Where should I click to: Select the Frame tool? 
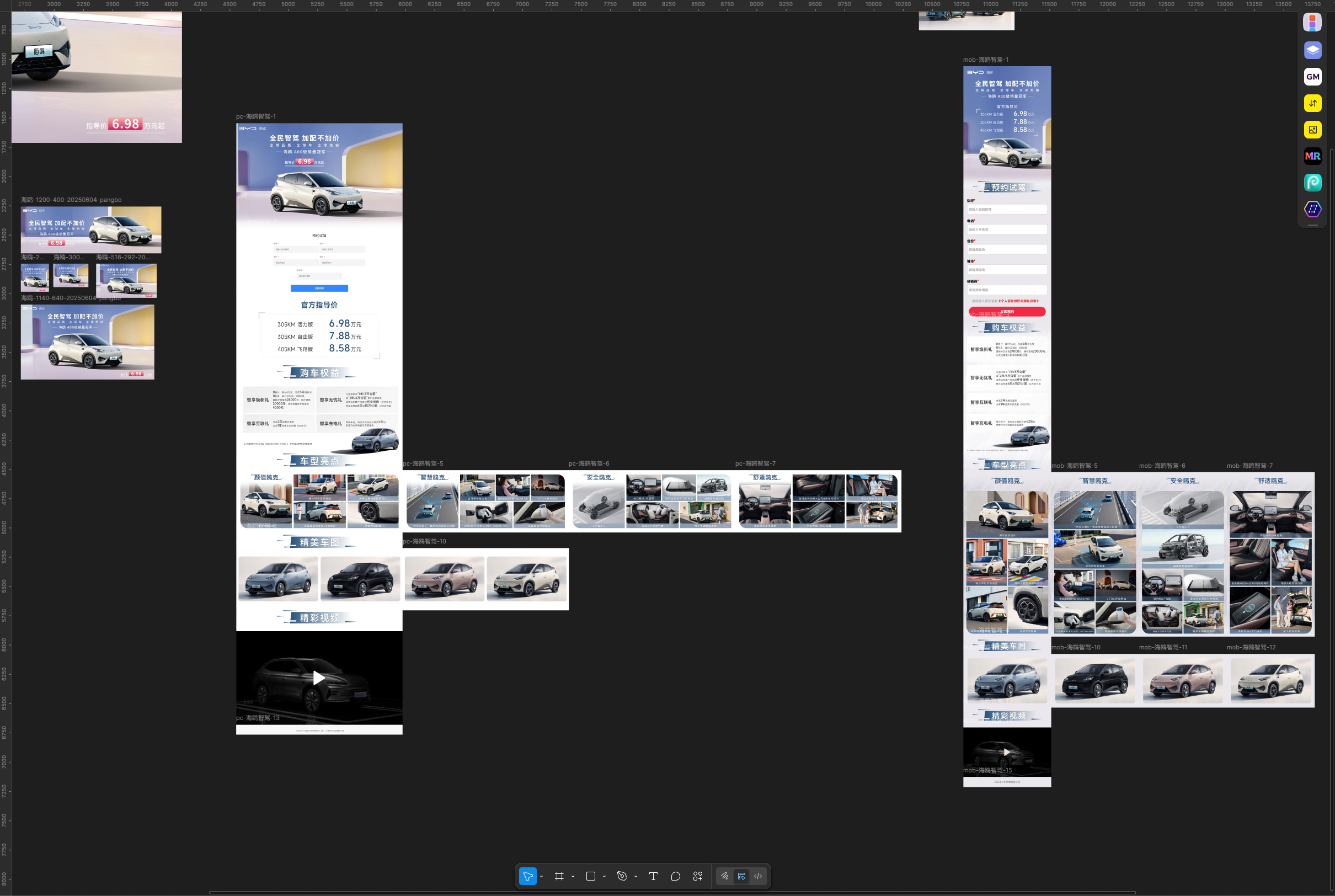pos(559,876)
